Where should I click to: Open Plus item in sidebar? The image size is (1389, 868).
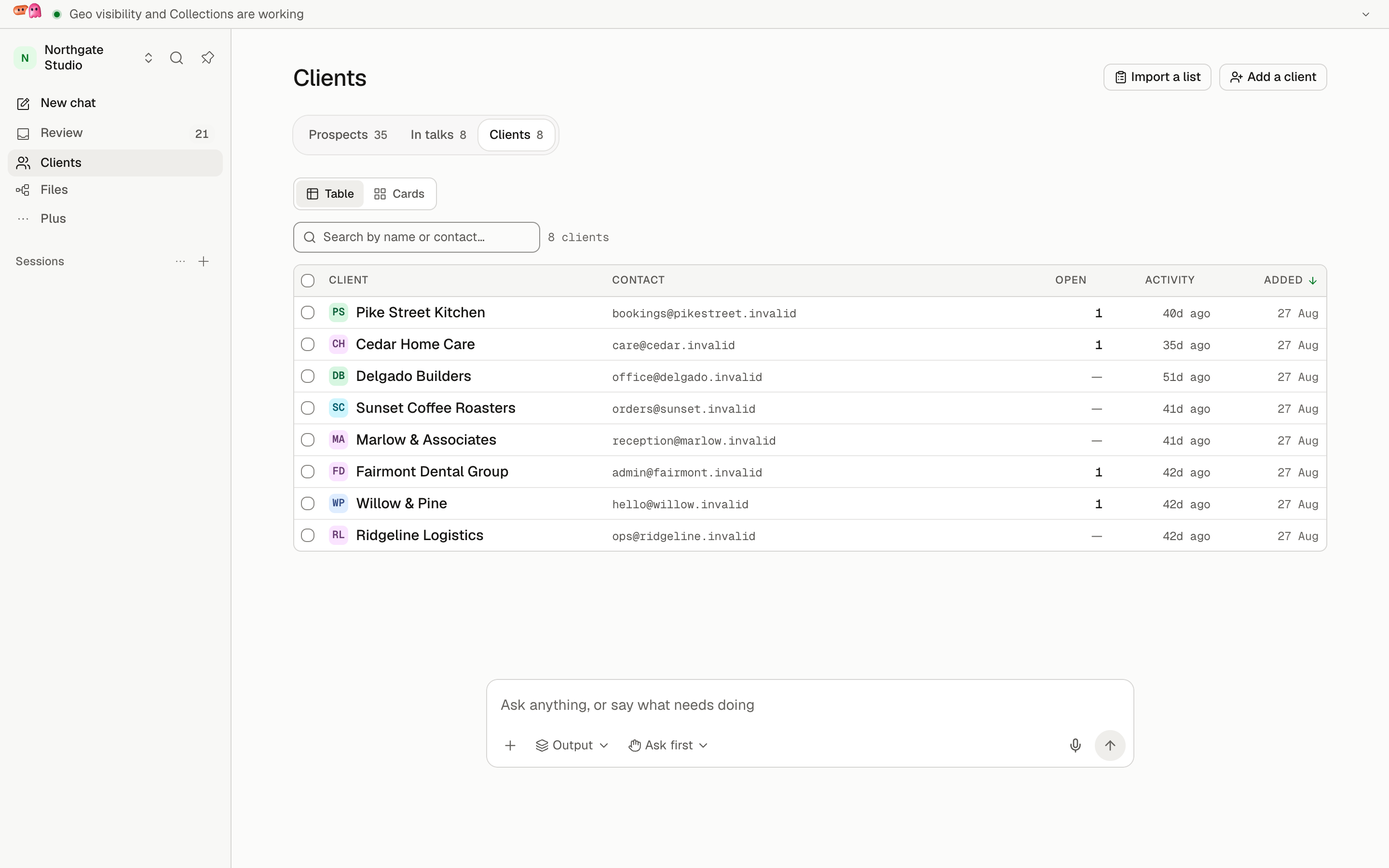point(115,219)
